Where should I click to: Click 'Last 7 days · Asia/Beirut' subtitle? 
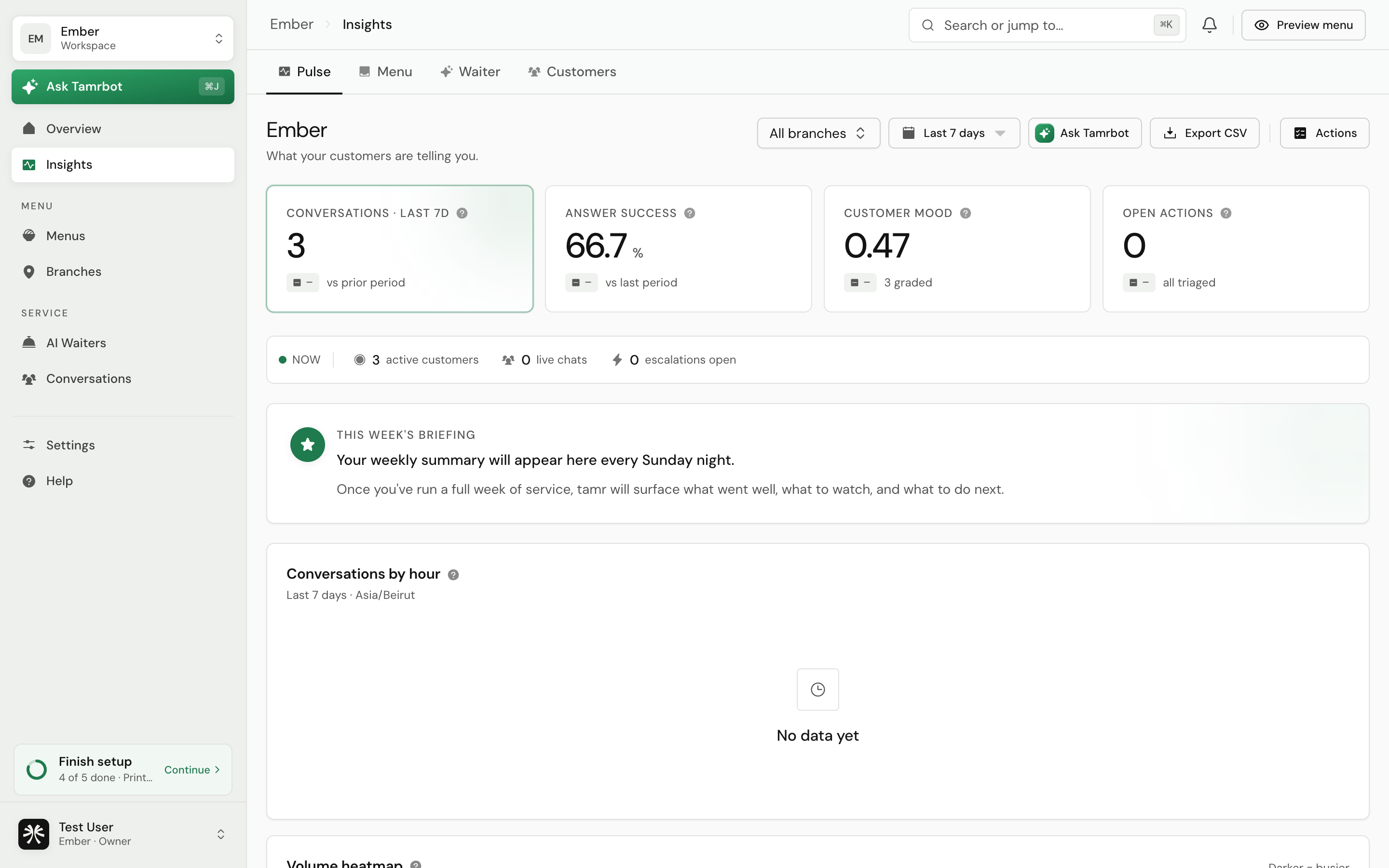(350, 595)
